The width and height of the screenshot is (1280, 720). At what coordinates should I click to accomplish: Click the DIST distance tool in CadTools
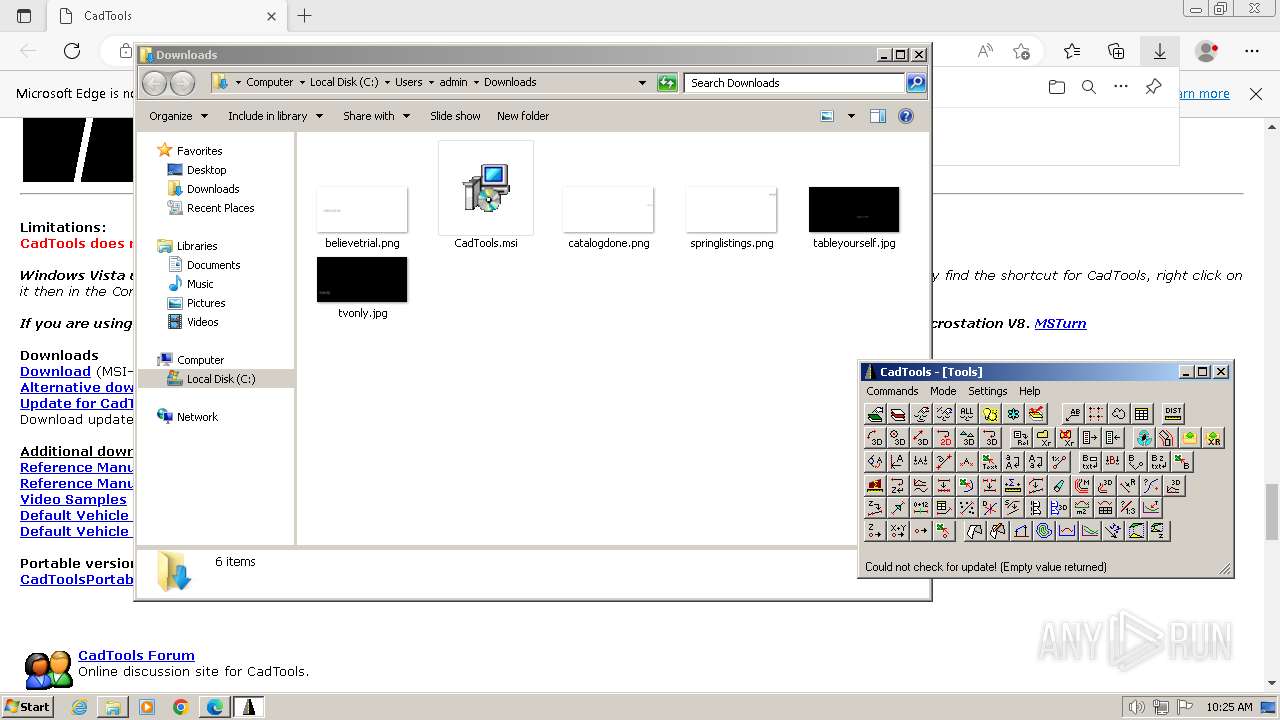coord(1174,413)
